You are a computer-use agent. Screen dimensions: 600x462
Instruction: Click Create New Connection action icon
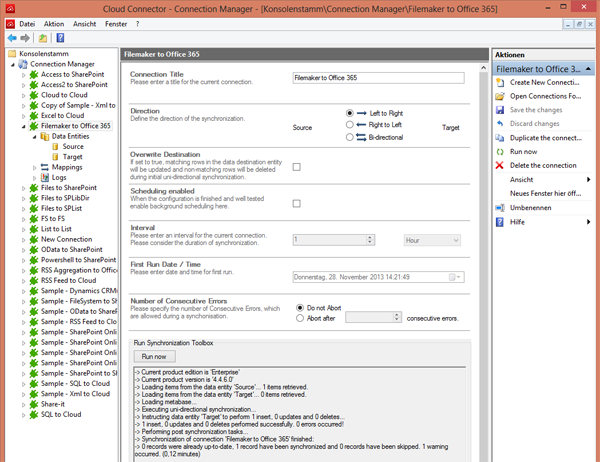tap(500, 82)
